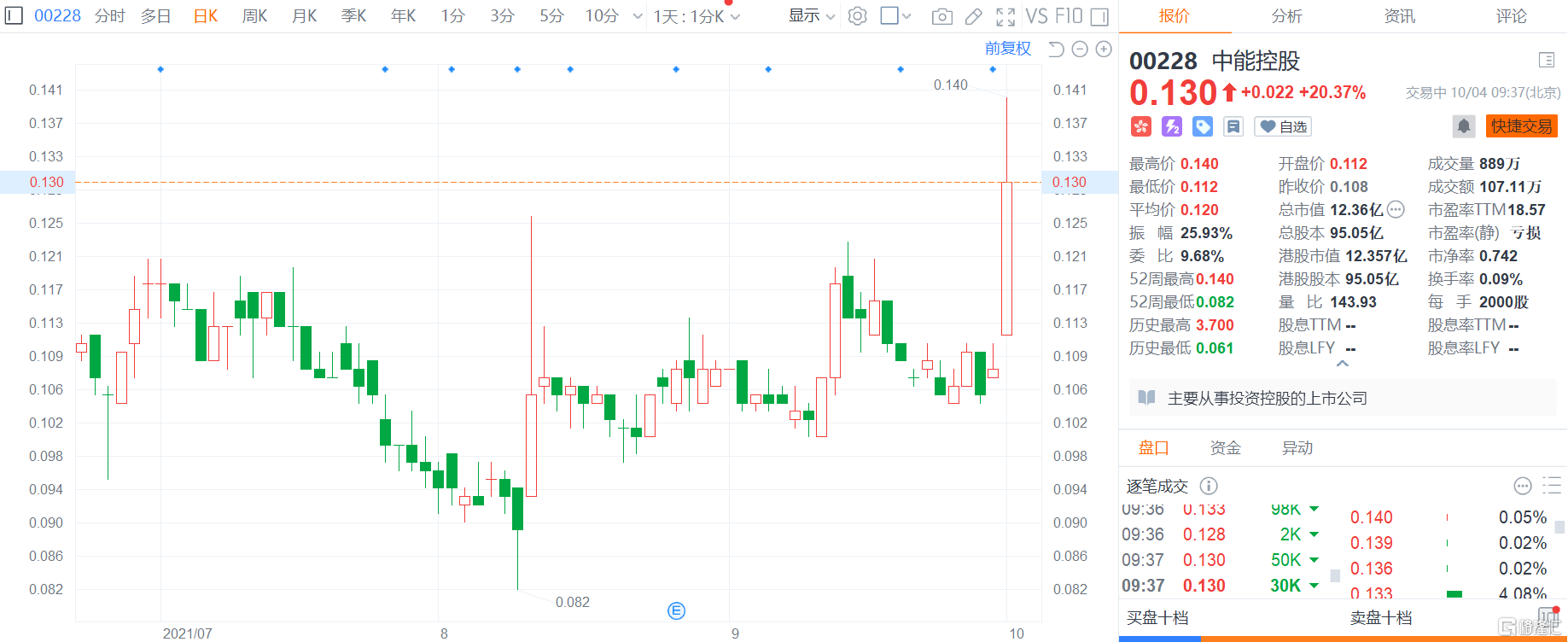Click the 前复权 adjustment link
This screenshot has width=1568, height=642.
pyautogui.click(x=1007, y=49)
